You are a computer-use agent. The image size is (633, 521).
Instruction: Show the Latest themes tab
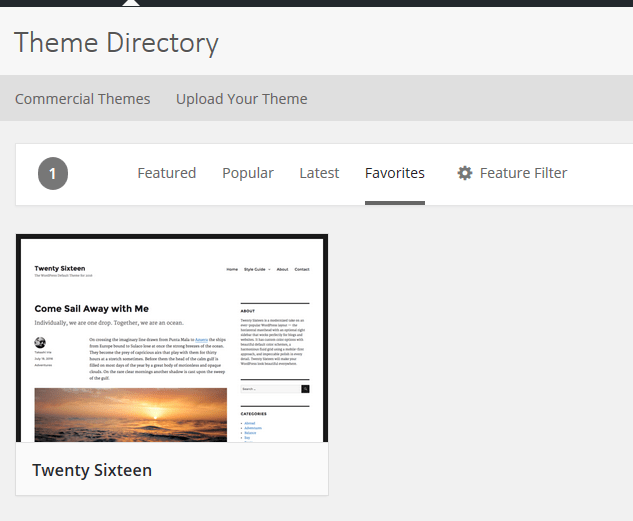[x=319, y=173]
